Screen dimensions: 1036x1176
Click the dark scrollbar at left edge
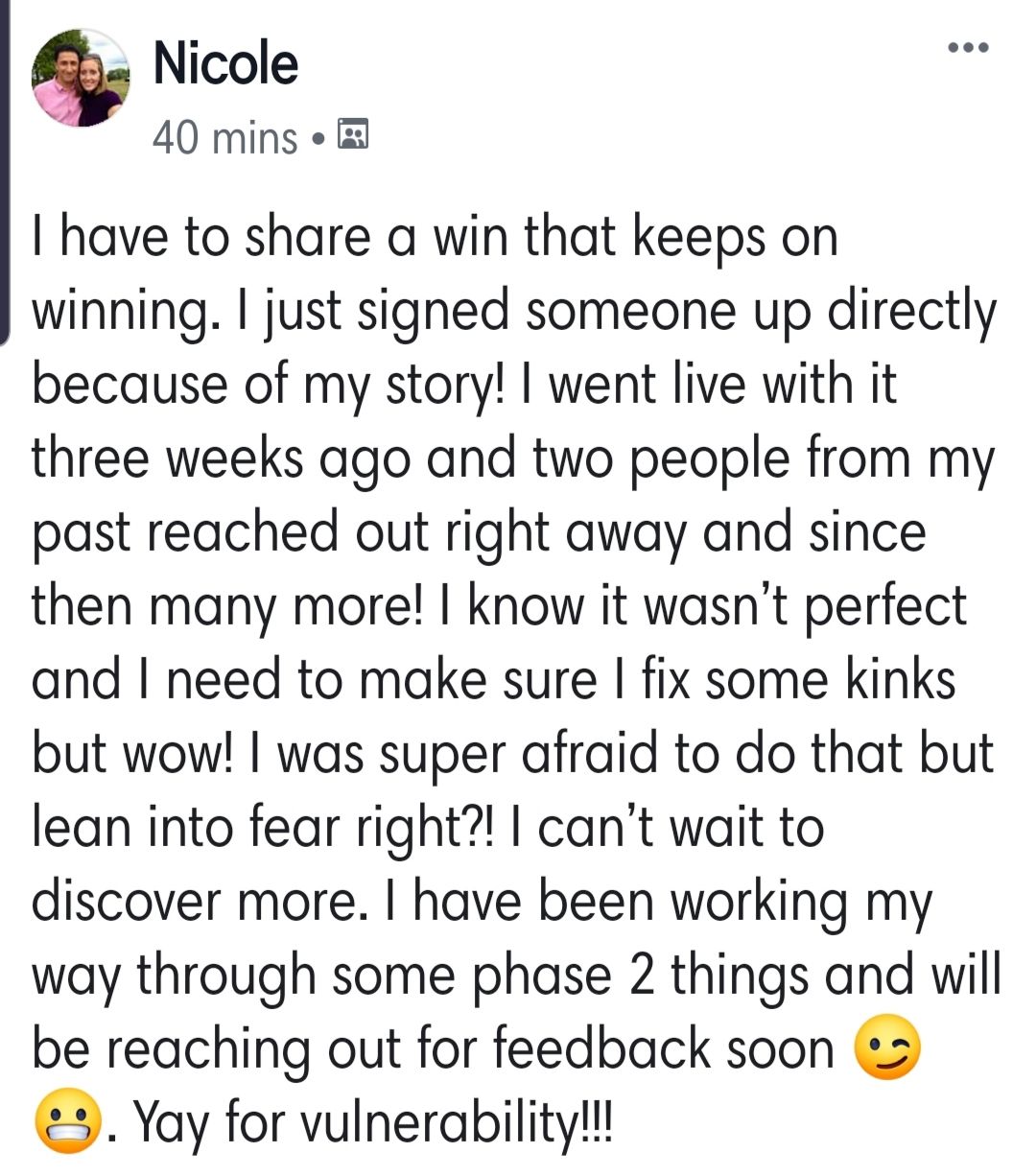point(6,173)
